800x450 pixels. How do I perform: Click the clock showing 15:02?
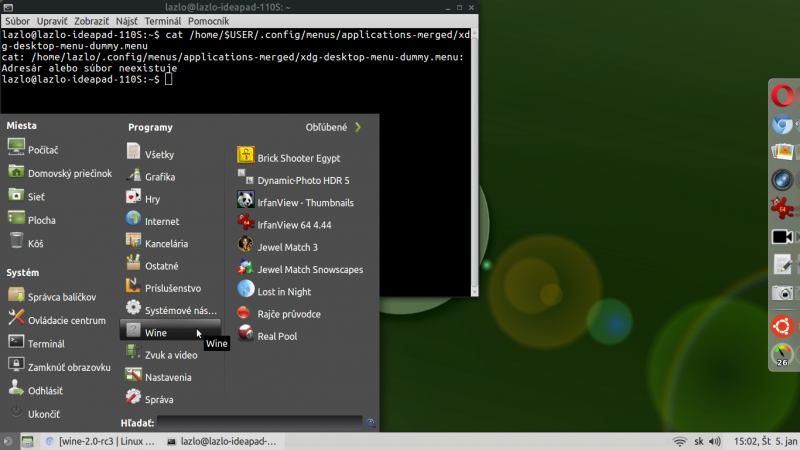pyautogui.click(x=765, y=441)
